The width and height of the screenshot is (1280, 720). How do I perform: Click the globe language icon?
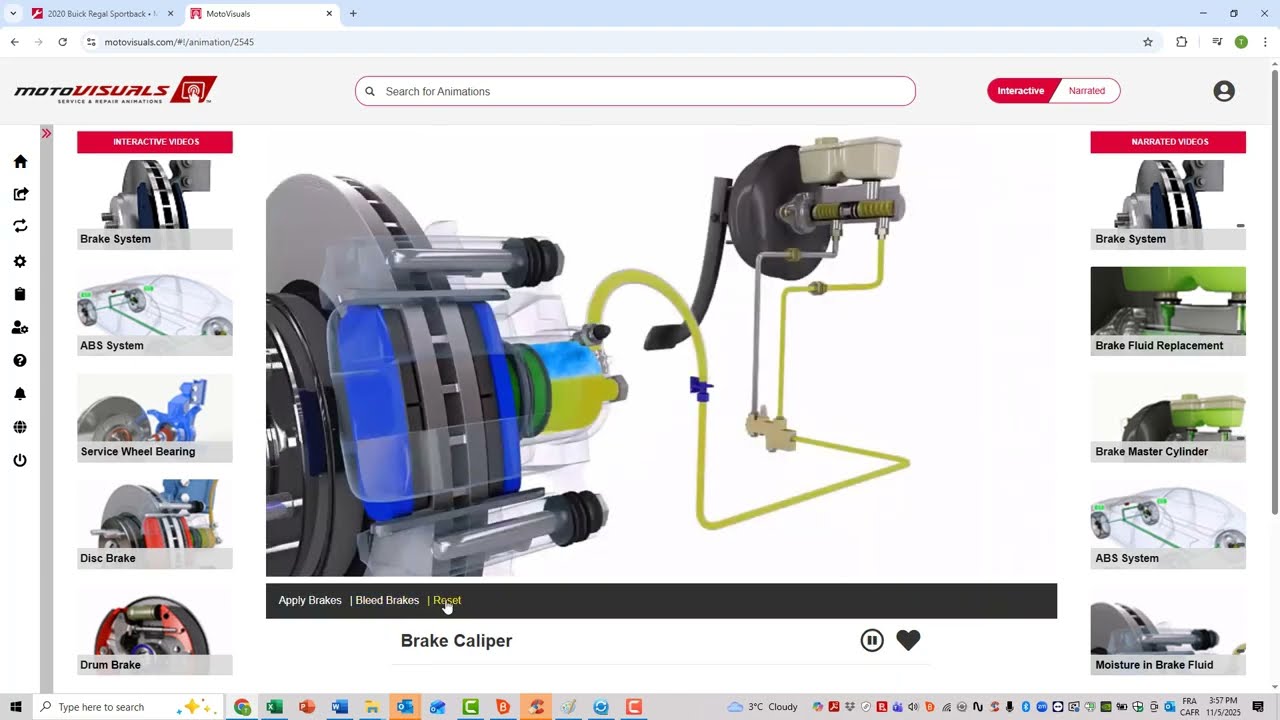click(20, 427)
